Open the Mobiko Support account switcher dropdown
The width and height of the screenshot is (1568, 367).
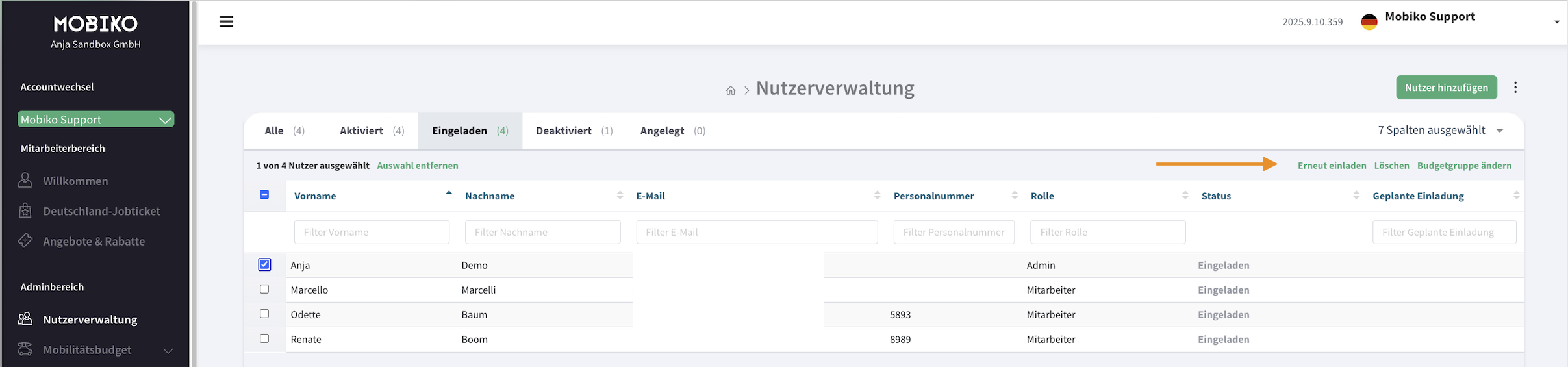tap(96, 120)
